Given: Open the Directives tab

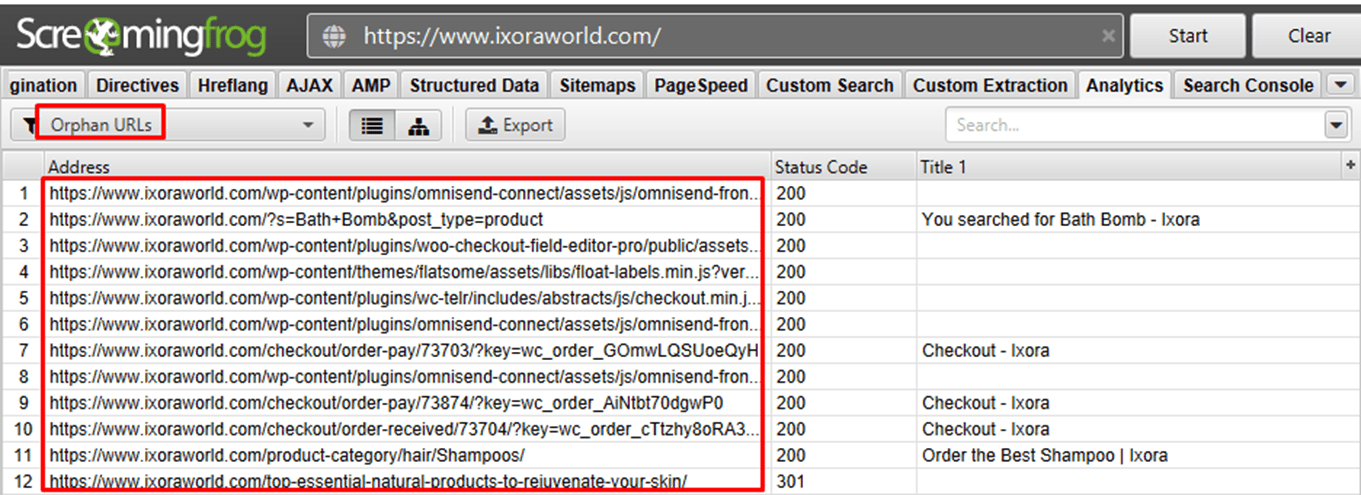Looking at the screenshot, I should pos(137,86).
